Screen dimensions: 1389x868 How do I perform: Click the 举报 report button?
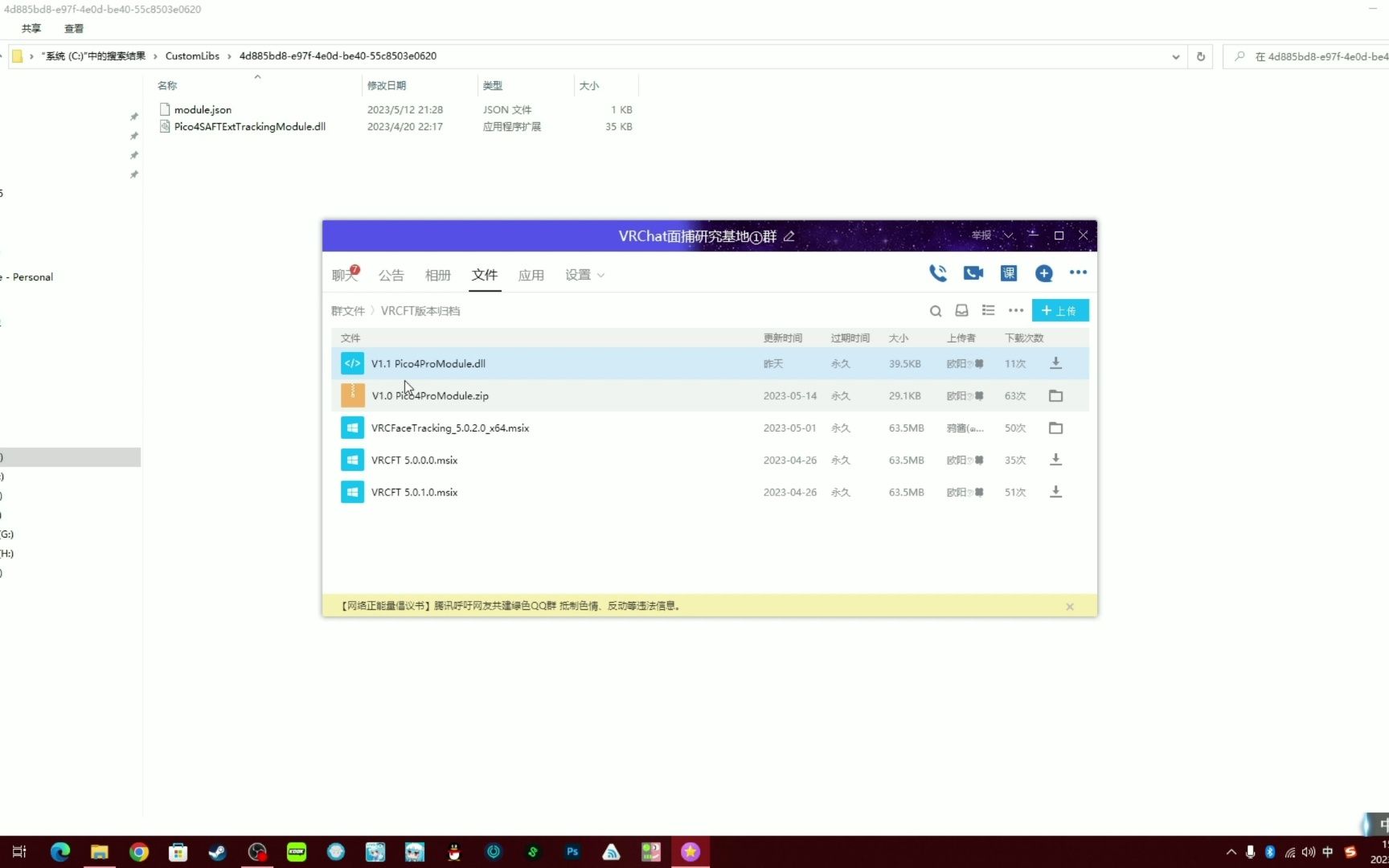[981, 235]
